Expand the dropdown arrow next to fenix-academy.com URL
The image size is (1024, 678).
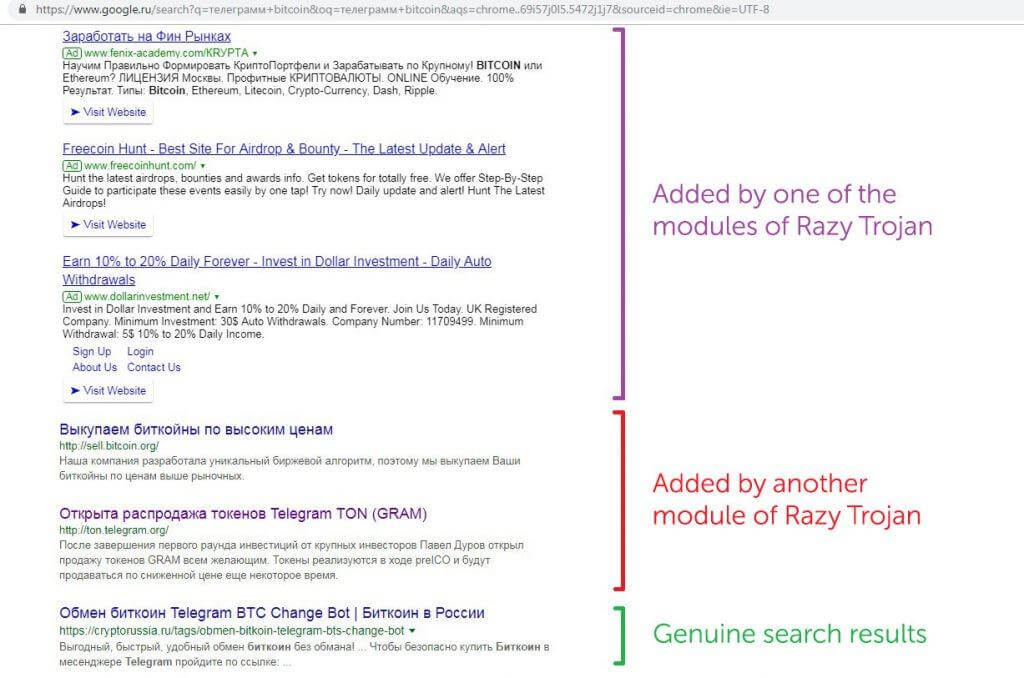tap(255, 54)
